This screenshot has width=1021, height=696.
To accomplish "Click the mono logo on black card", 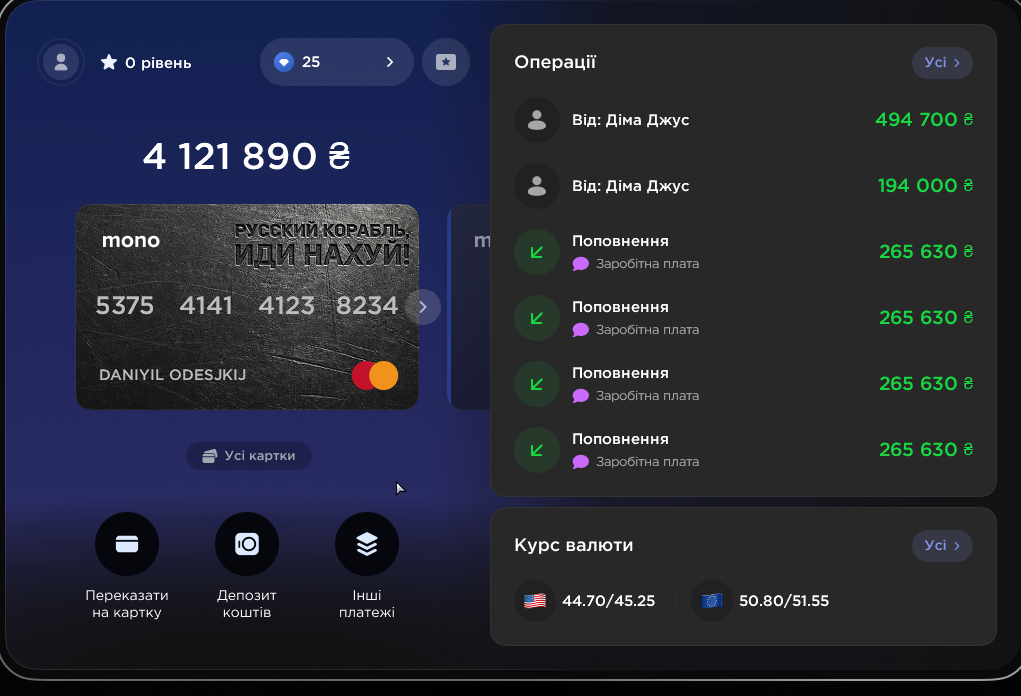I will click(x=131, y=240).
